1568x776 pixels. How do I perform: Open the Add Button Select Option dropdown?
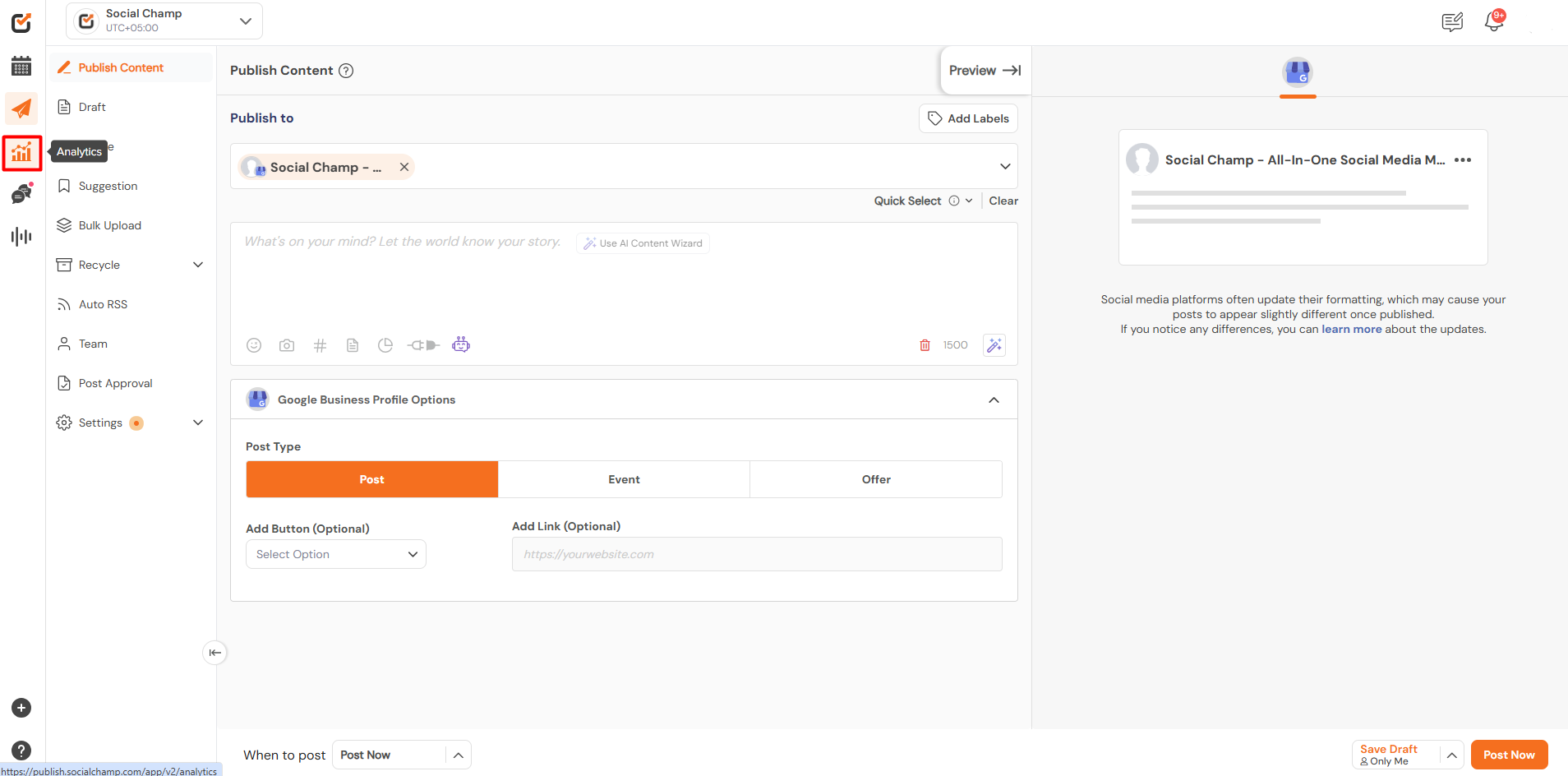coord(336,554)
